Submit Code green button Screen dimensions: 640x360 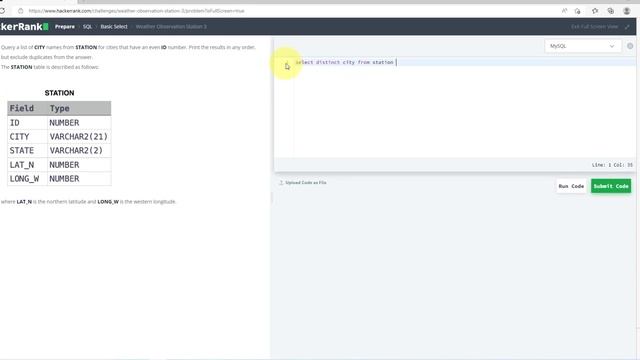pos(611,186)
